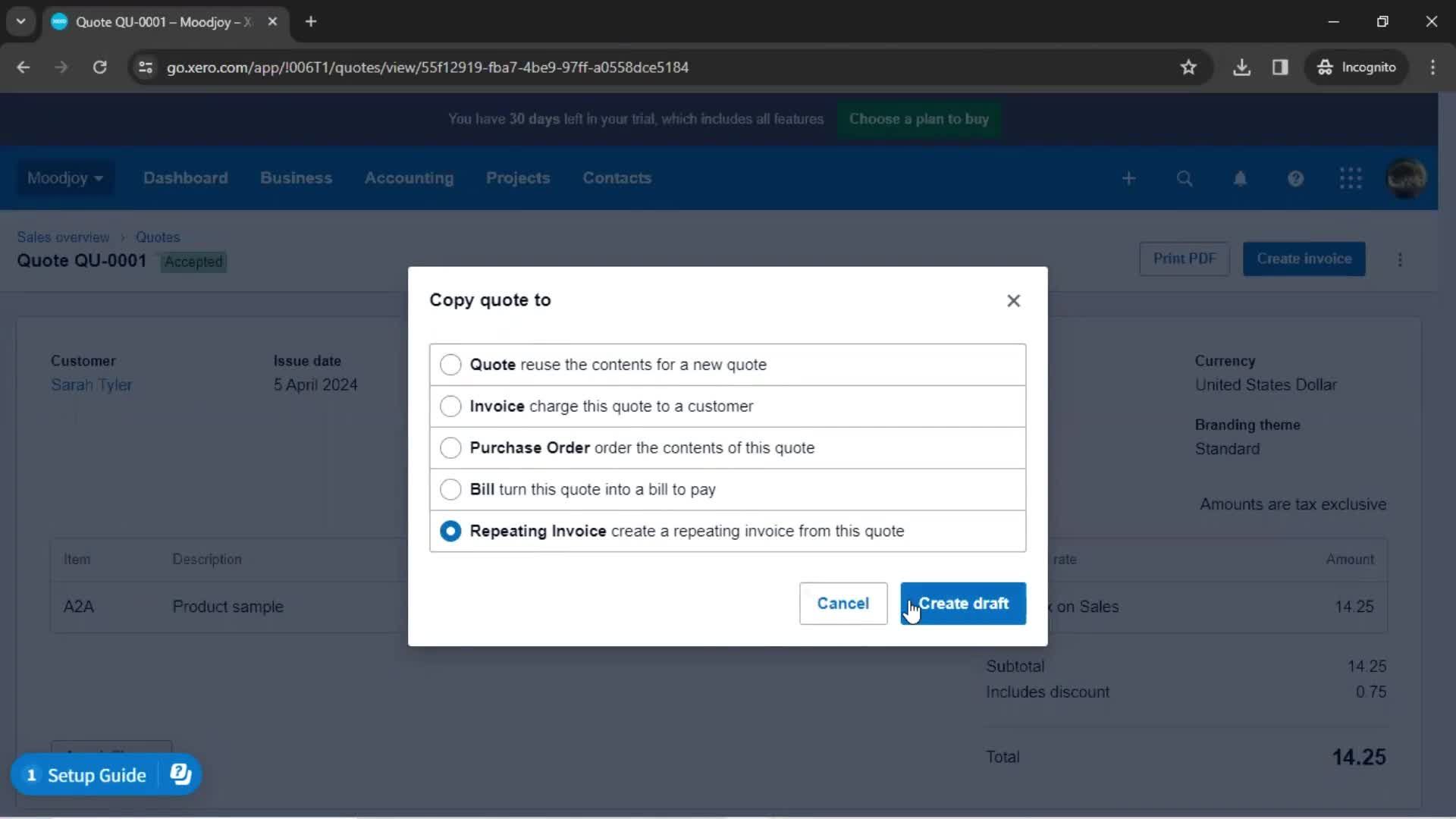Close the Quote QU-0001 tab
1456x819 pixels.
(272, 22)
